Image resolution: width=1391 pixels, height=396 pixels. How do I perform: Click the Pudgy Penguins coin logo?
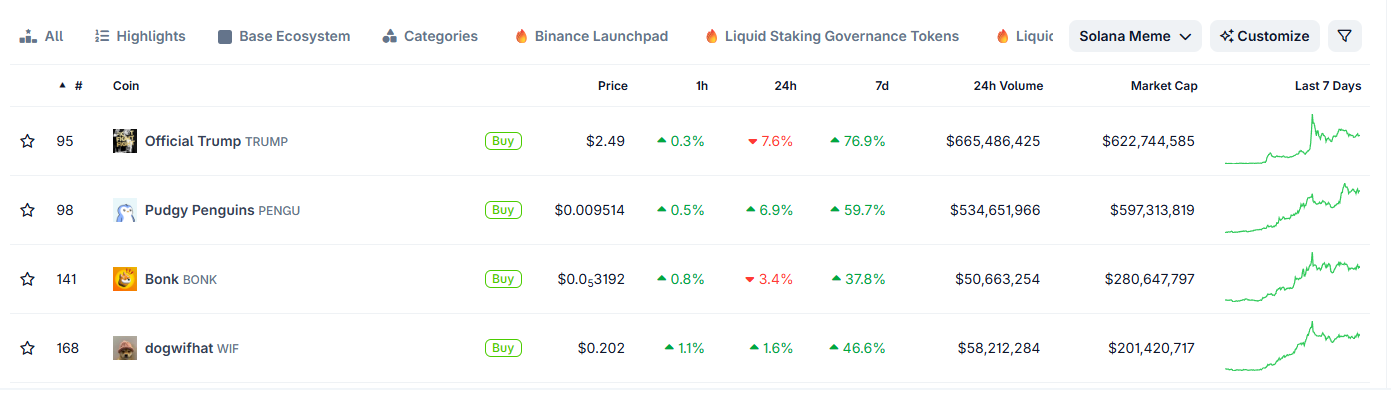(x=125, y=210)
